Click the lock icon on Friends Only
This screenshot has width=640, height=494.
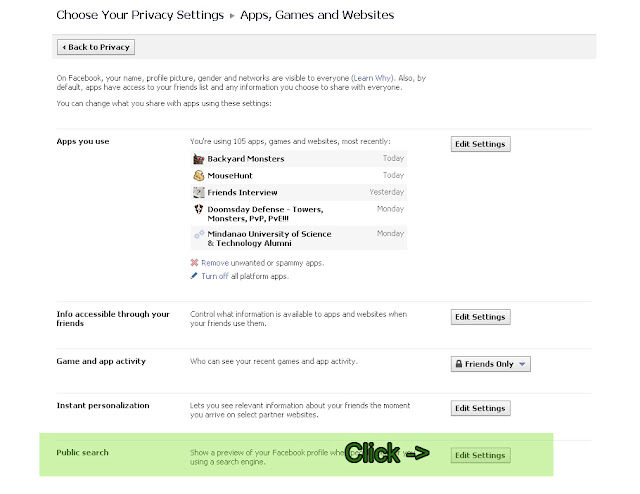click(x=459, y=364)
